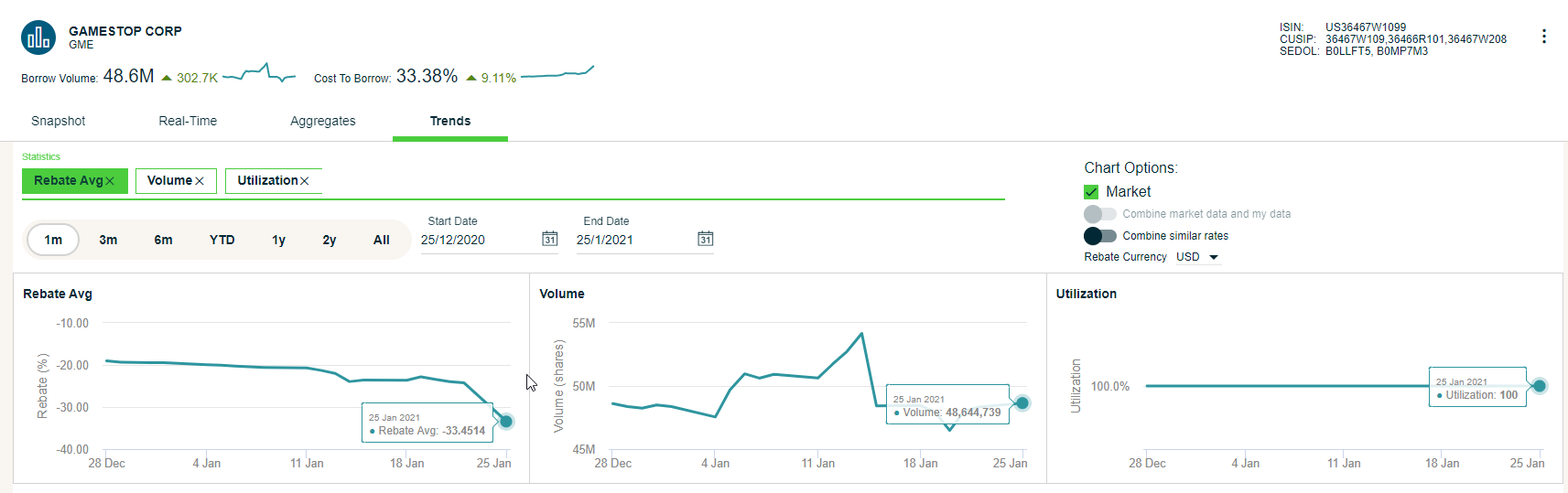Select the 3m time range
Image resolution: width=1568 pixels, height=493 pixels.
[x=108, y=240]
